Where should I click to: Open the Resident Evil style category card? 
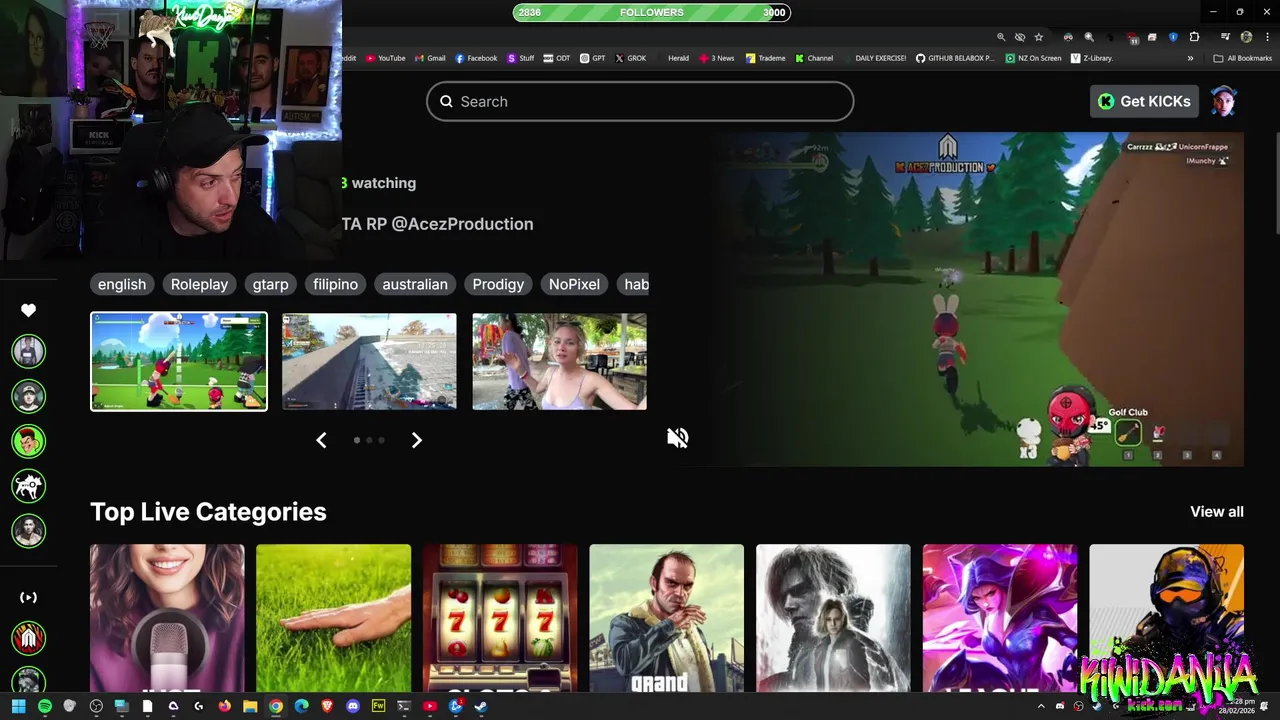point(833,618)
